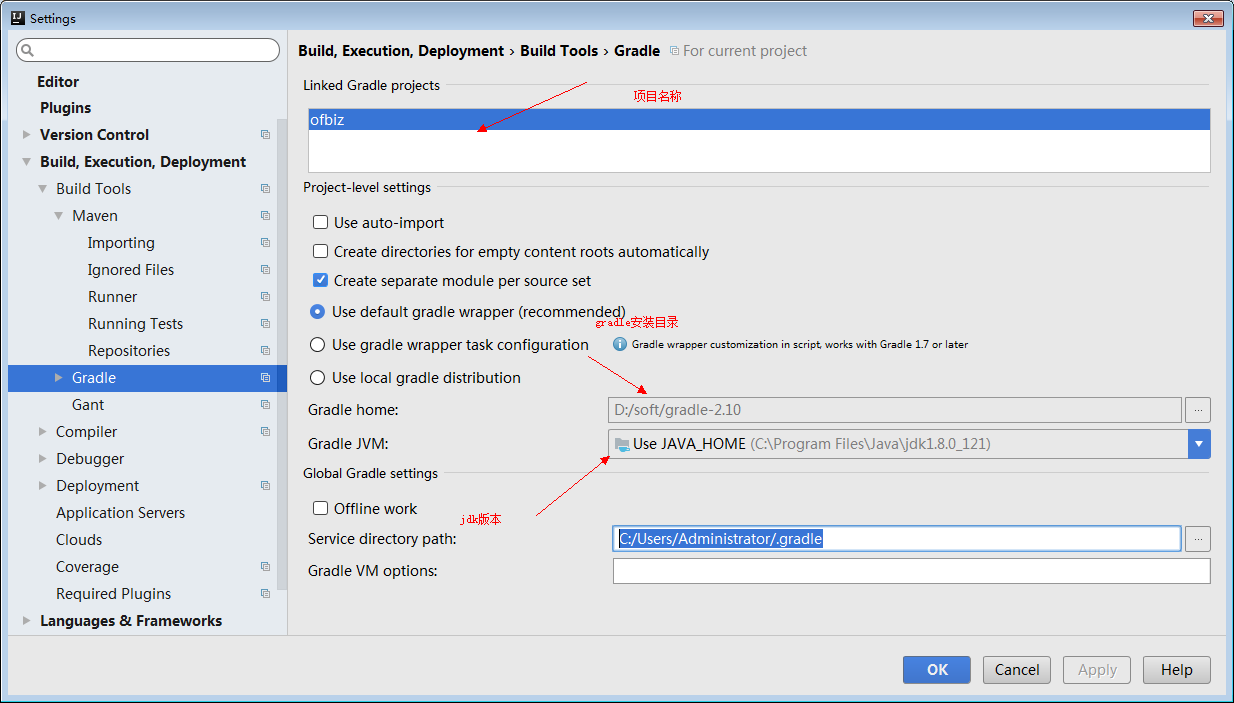Viewport: 1234px width, 703px height.
Task: Click the per-project icon beside Maven
Action: [x=265, y=216]
